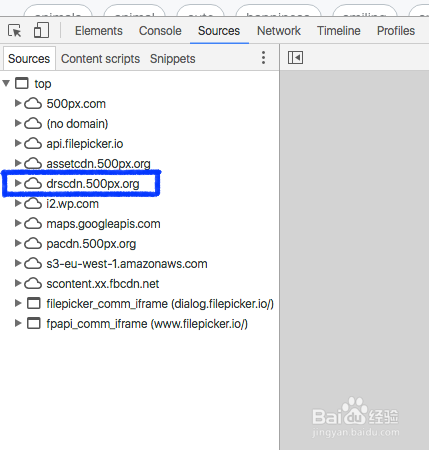
Task: Collapse the top frame tree node
Action: click(6, 83)
